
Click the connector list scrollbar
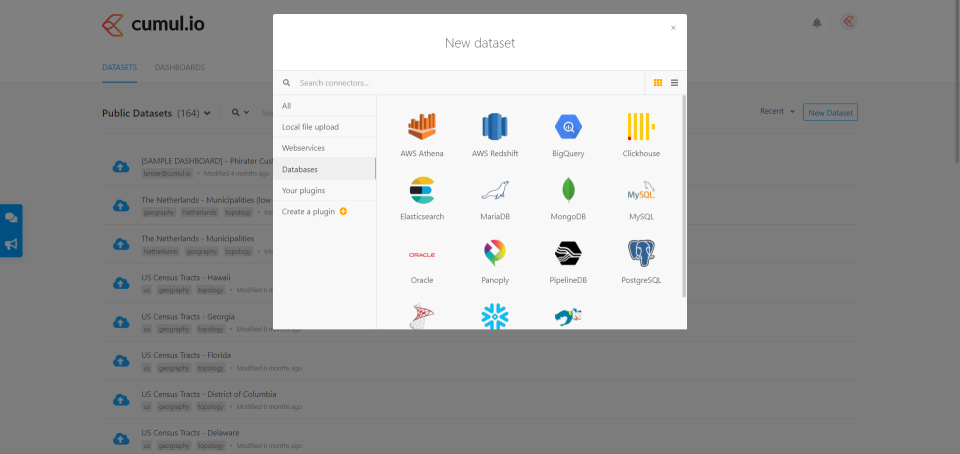click(x=683, y=196)
